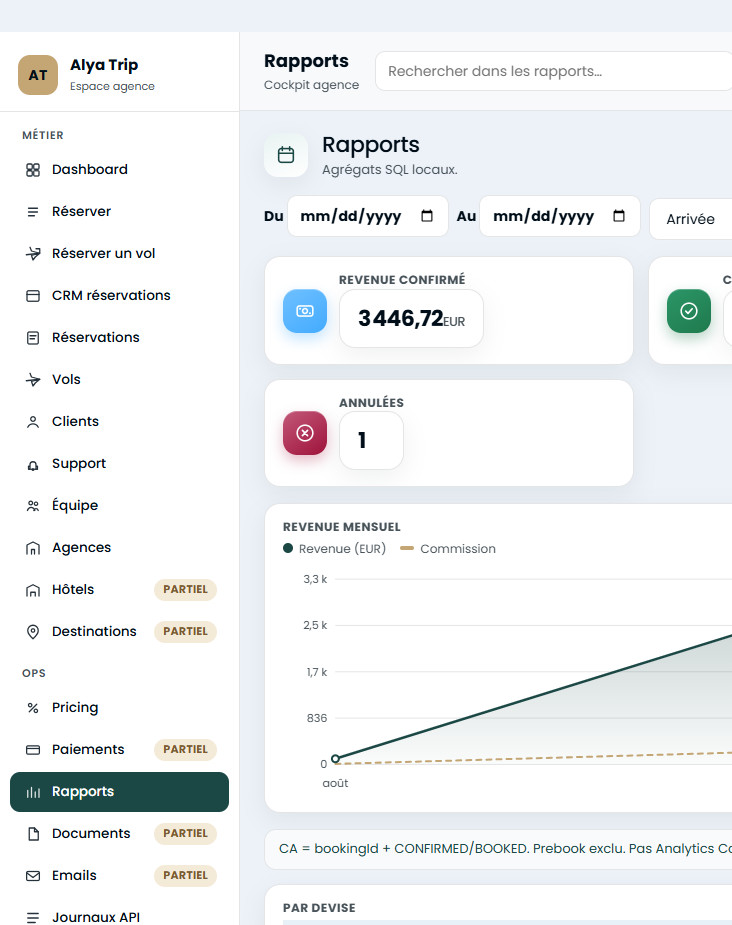Click the CA = bookingId note text
Viewport: 732px width, 925px height.
(505, 849)
